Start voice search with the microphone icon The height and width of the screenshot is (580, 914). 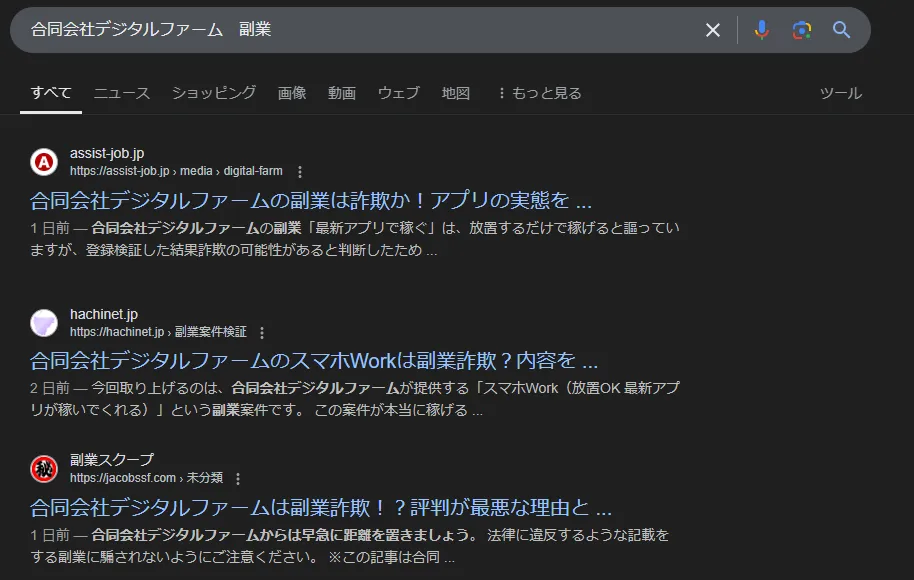coord(761,30)
